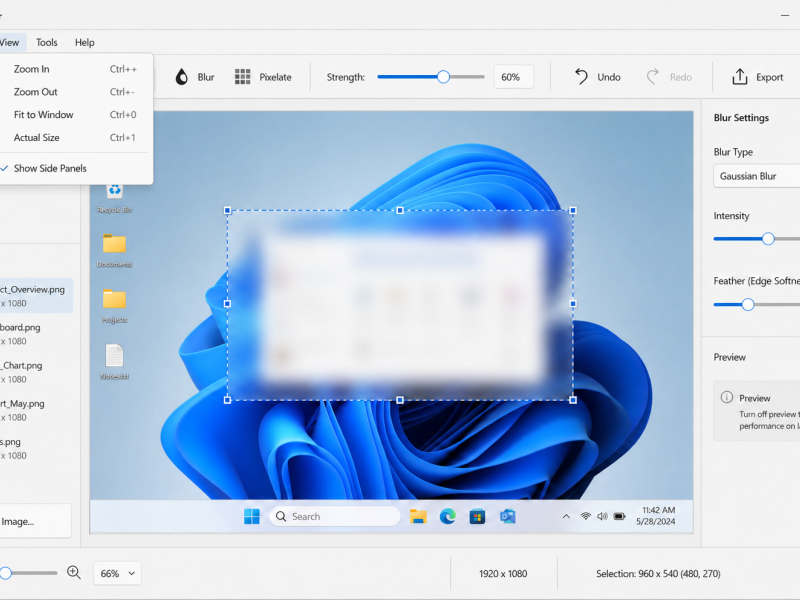
Task: Open the 66% zoom level dropdown
Action: [117, 573]
